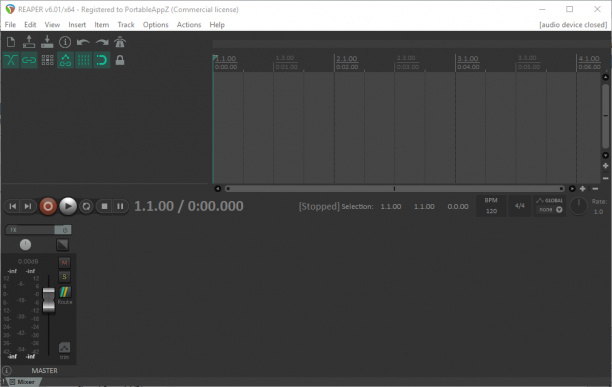Viewport: 612px width, 387px height.
Task: Click the playback rate knob
Action: point(578,206)
